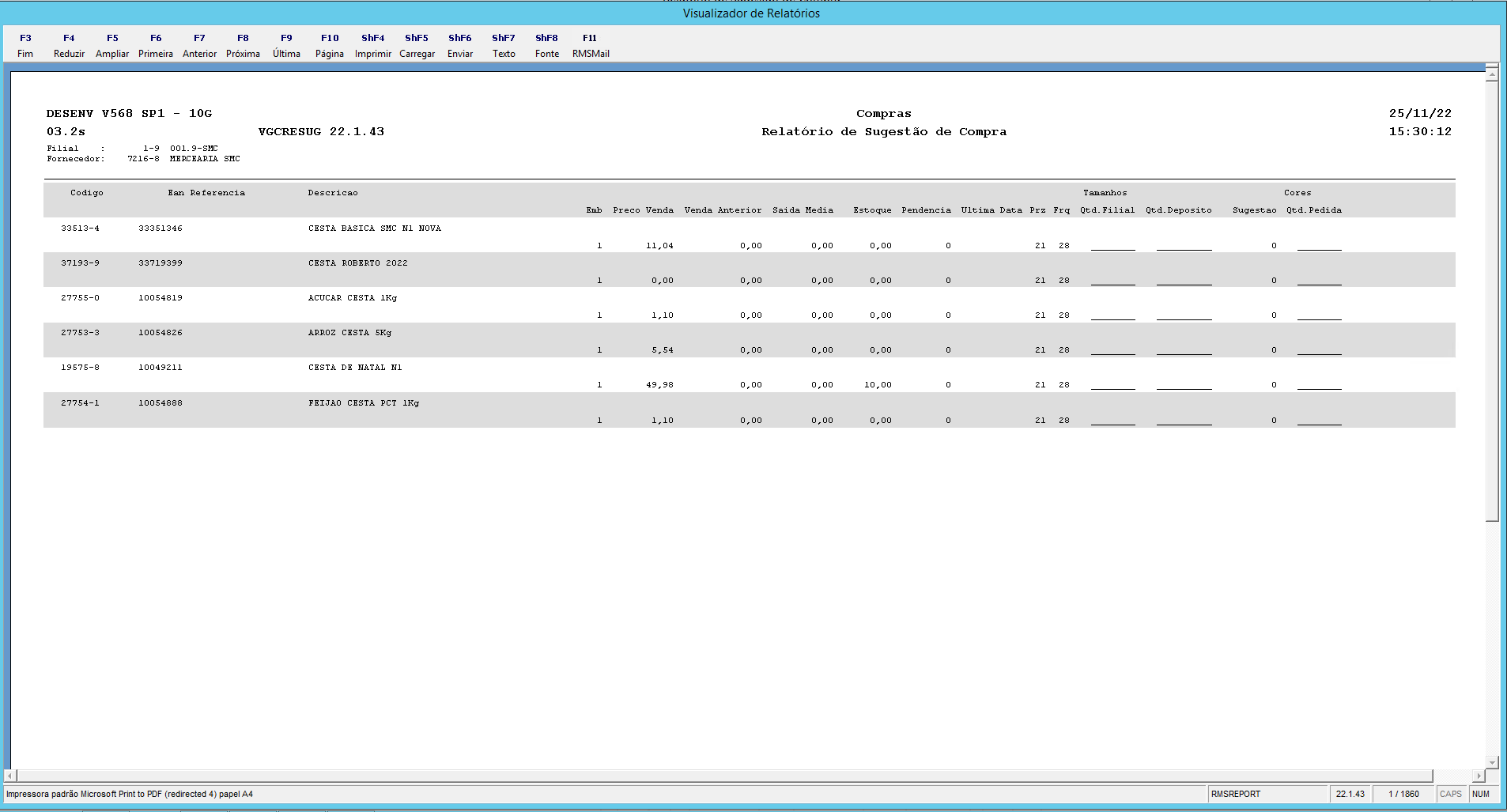Screen dimensions: 1507x812
Task: Go to previous page with Anterior
Action: (x=199, y=46)
